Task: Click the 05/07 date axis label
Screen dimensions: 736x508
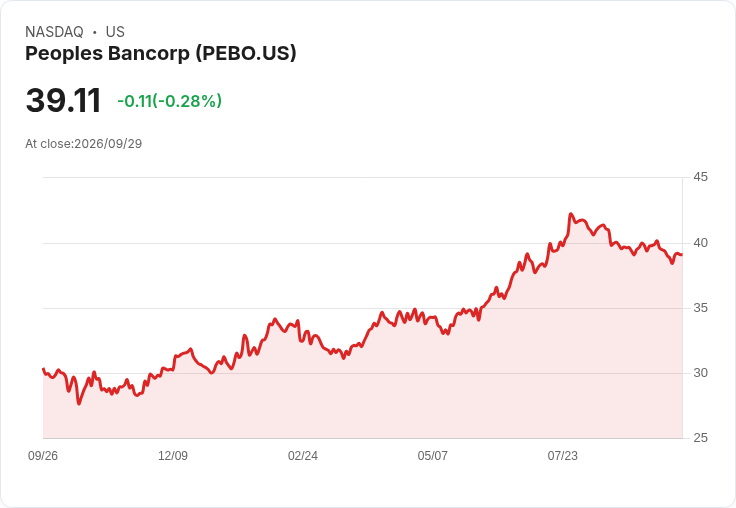Action: point(432,456)
